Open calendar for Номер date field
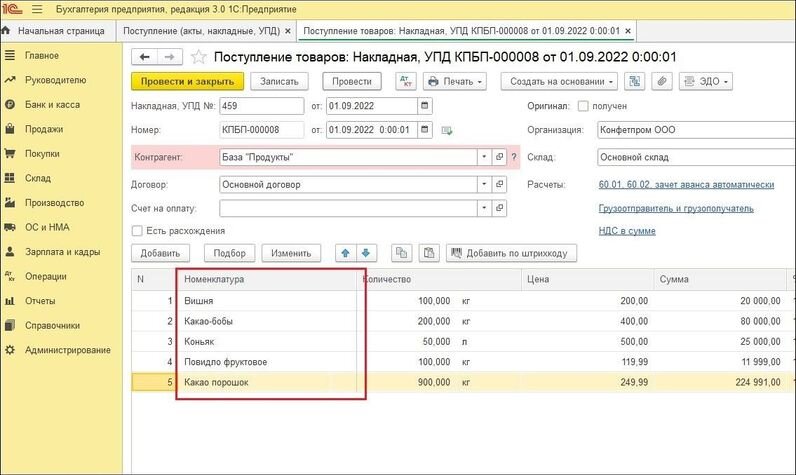Viewport: 796px width, 475px height. (425, 129)
